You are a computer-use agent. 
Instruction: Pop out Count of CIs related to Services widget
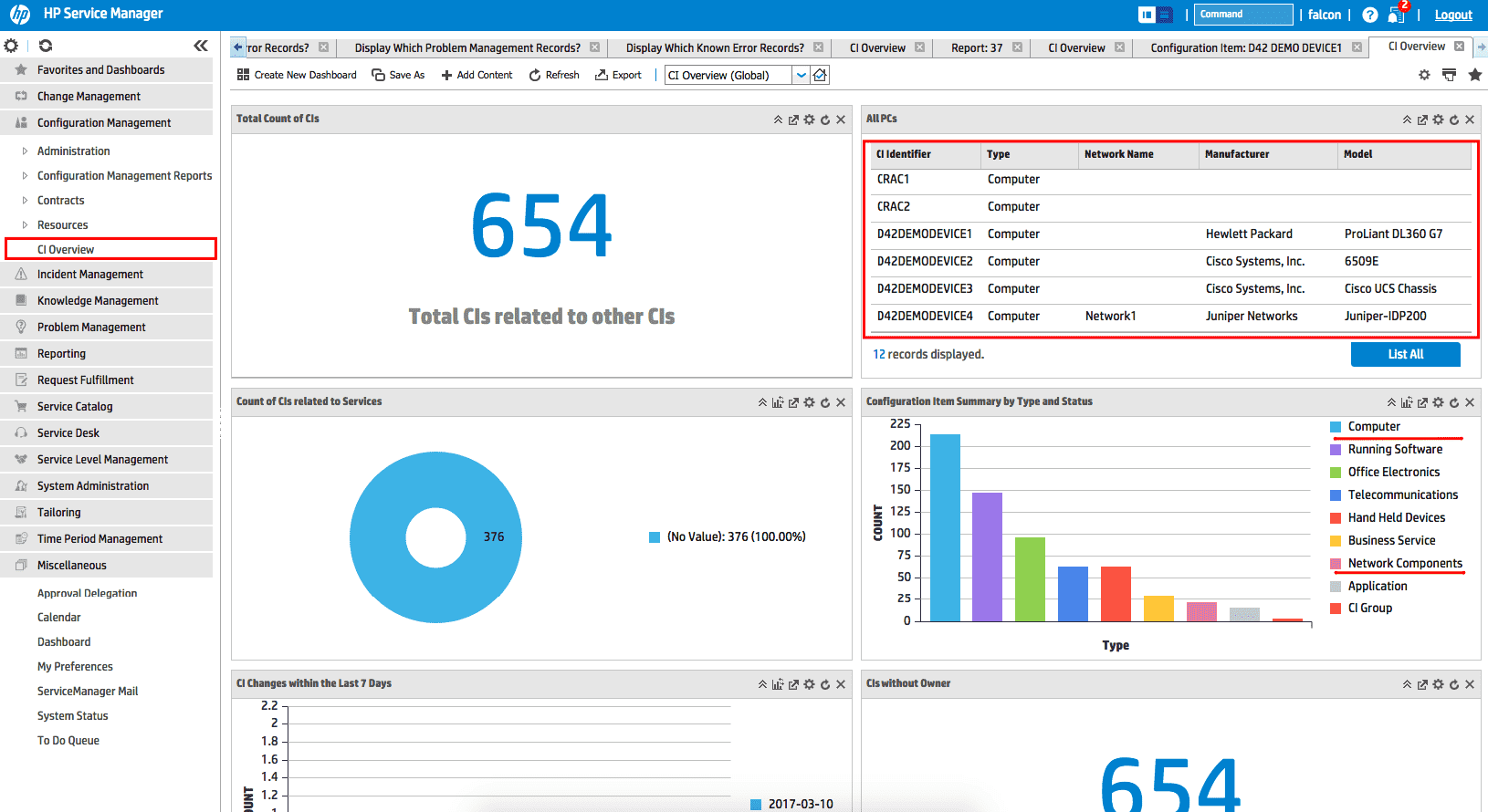tap(793, 402)
